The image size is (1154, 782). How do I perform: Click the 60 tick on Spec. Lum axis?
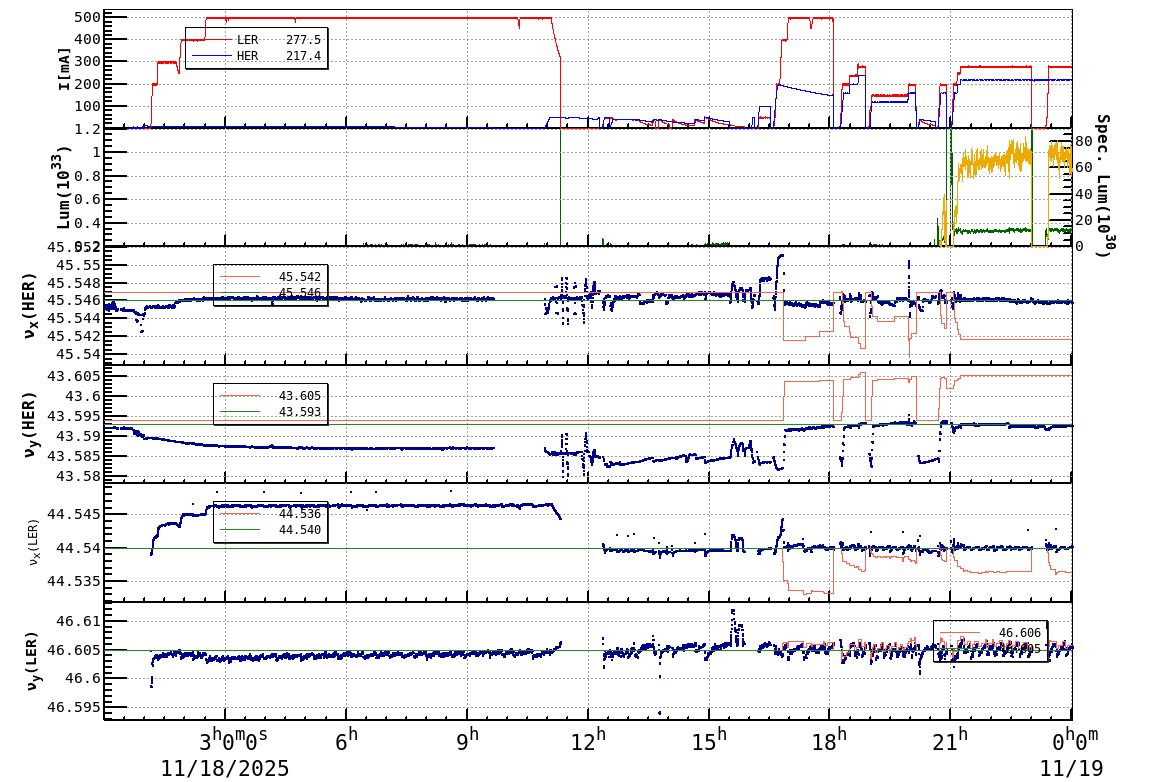pyautogui.click(x=1083, y=167)
